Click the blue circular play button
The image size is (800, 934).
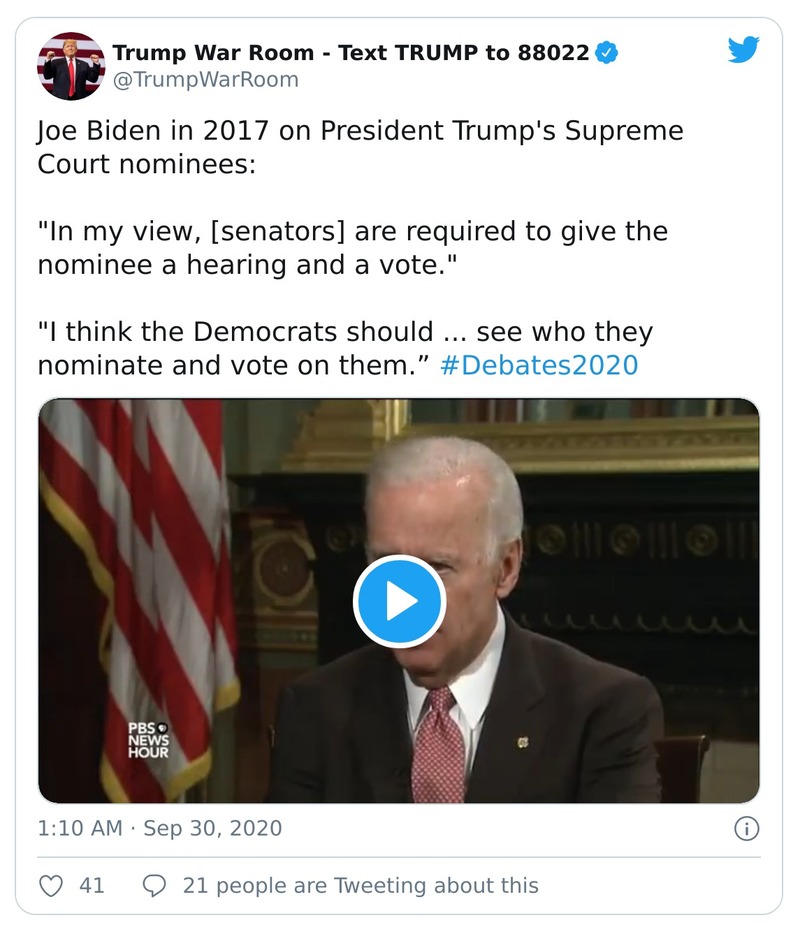click(400, 600)
